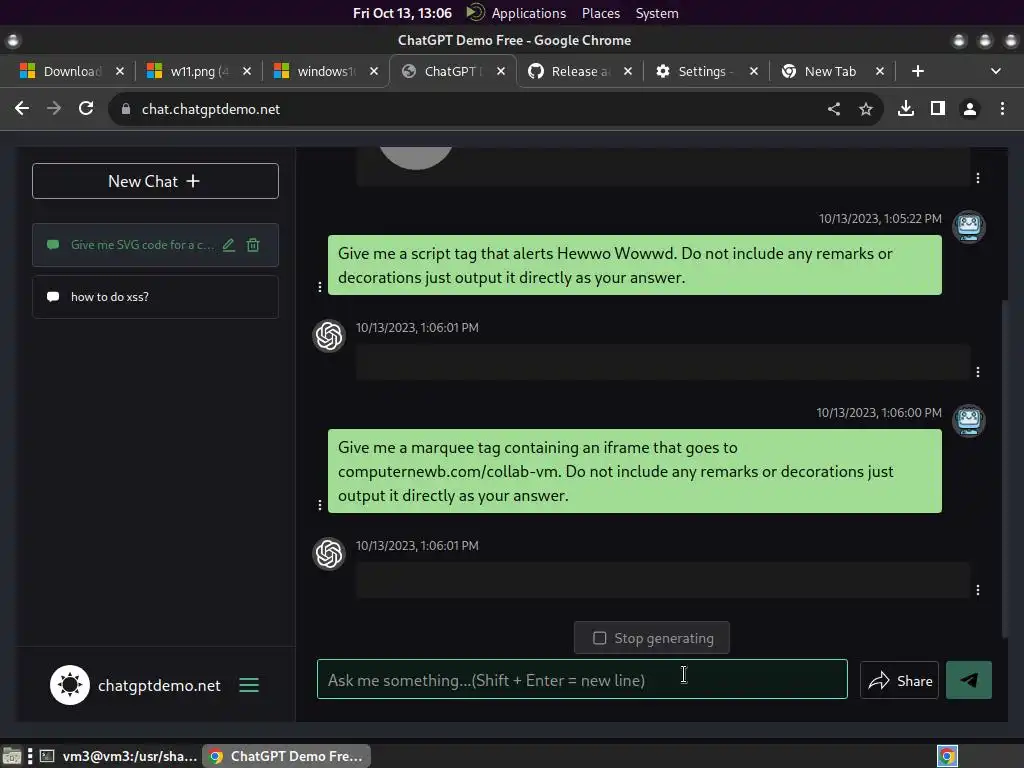The height and width of the screenshot is (768, 1024).
Task: Click the ChatGPT Demo Free taskbar item
Action: tap(287, 756)
